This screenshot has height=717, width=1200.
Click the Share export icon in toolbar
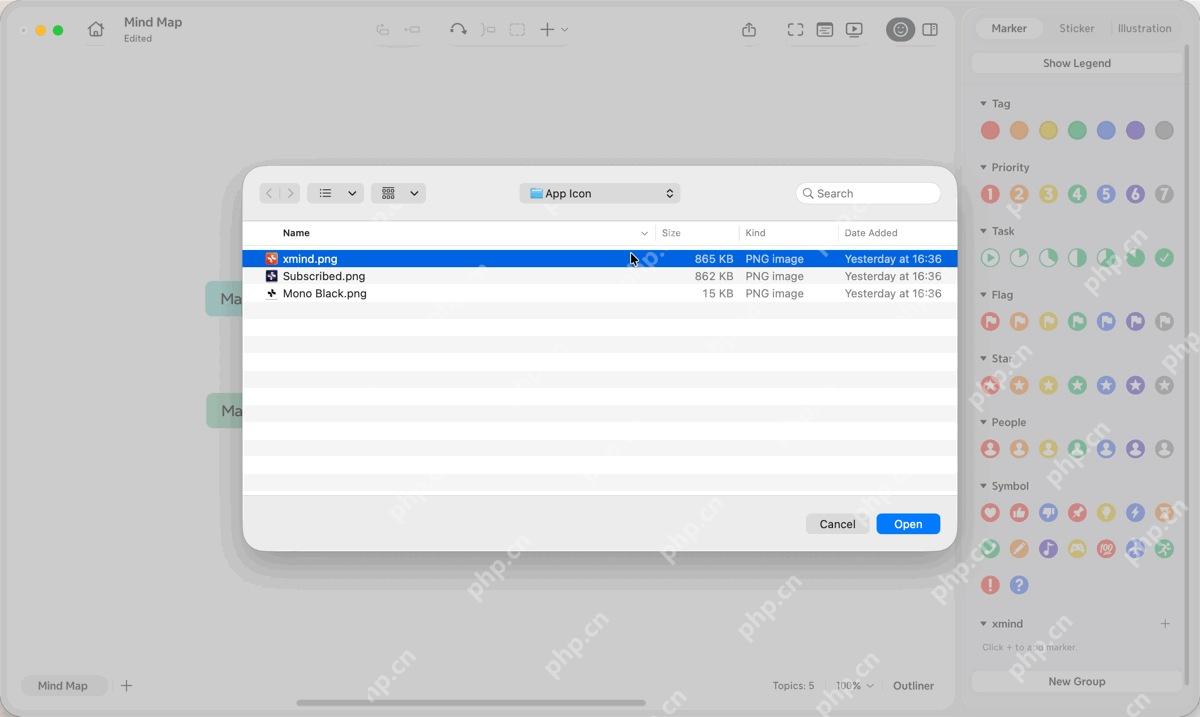coord(749,30)
